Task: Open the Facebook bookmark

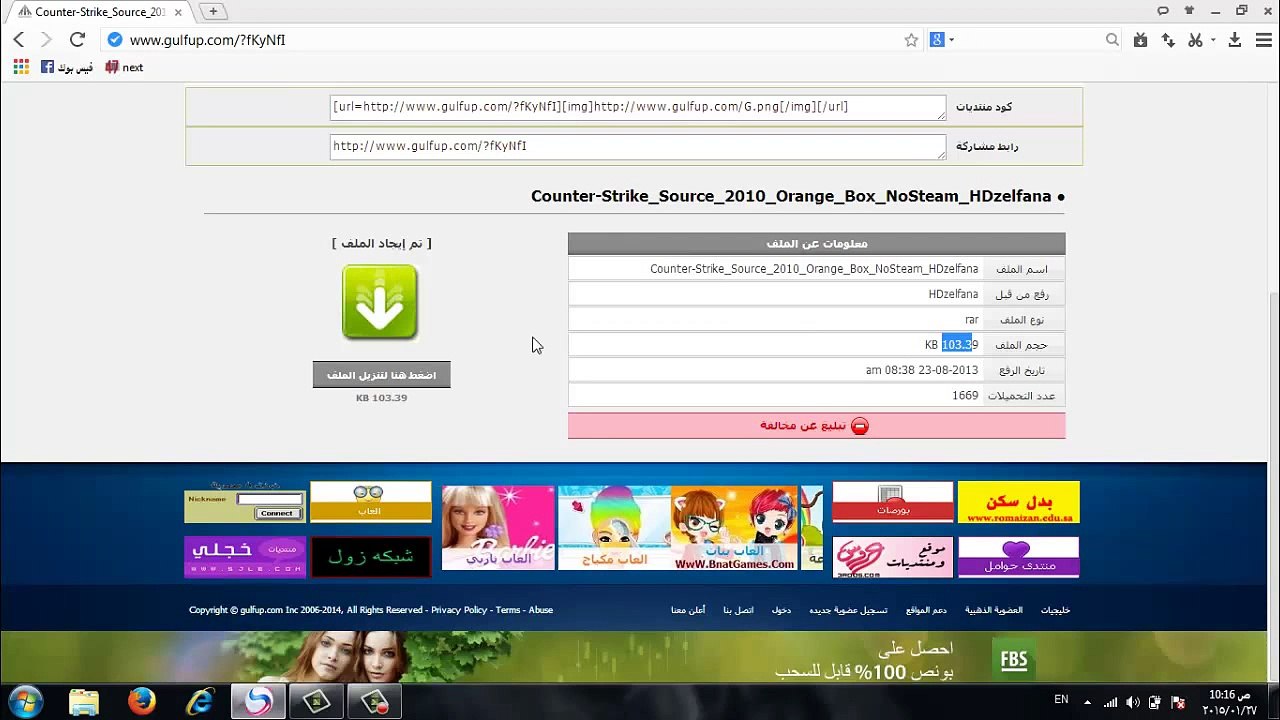Action: click(67, 67)
